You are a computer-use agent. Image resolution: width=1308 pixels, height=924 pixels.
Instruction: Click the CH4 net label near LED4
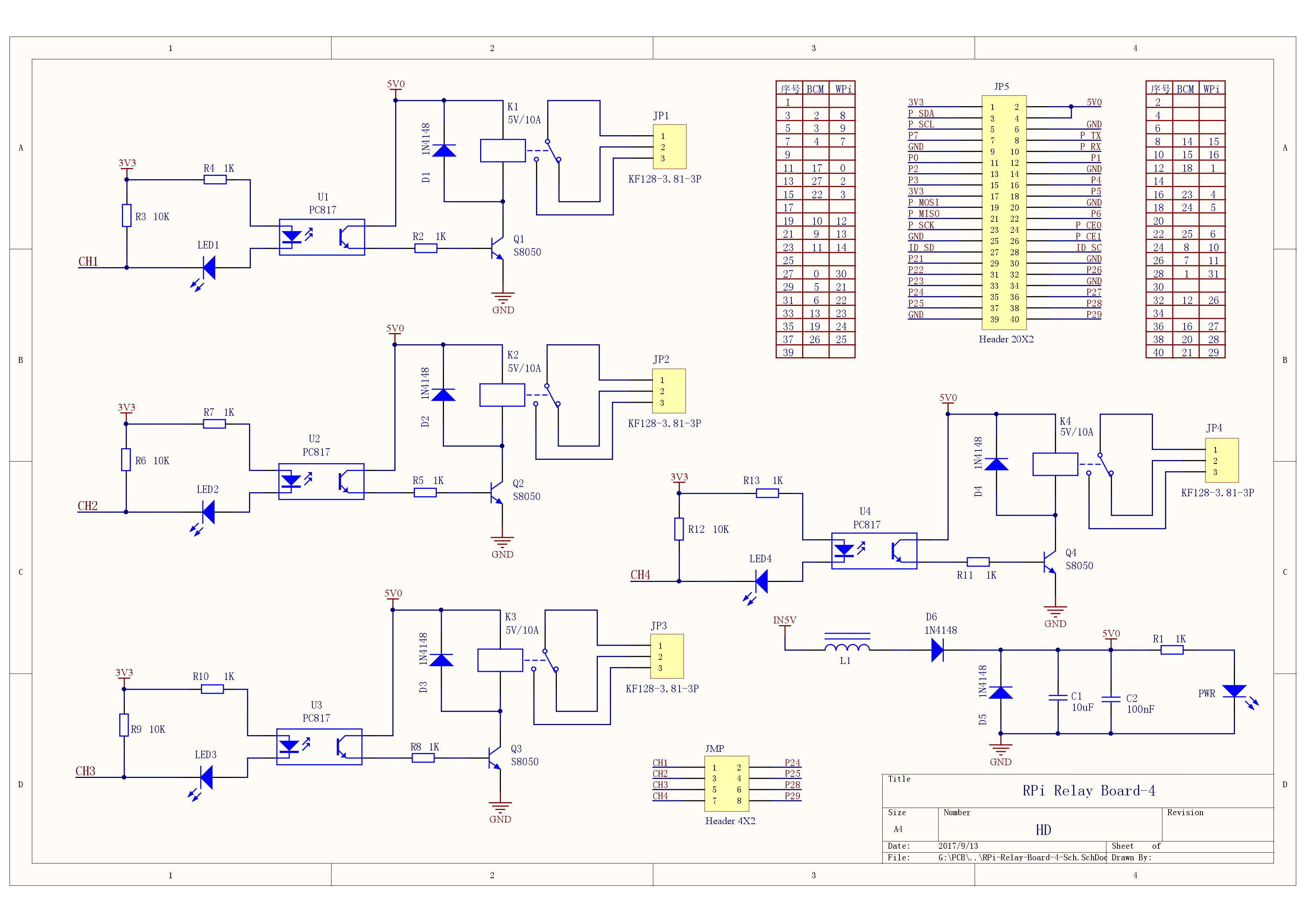click(x=640, y=575)
